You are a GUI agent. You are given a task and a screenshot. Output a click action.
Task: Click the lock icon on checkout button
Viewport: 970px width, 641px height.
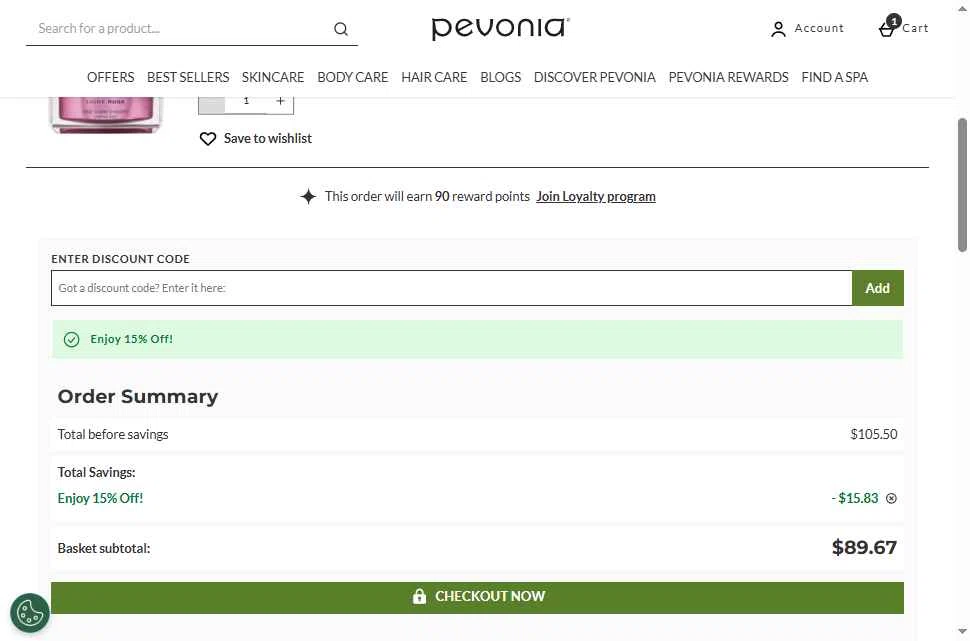pos(420,596)
